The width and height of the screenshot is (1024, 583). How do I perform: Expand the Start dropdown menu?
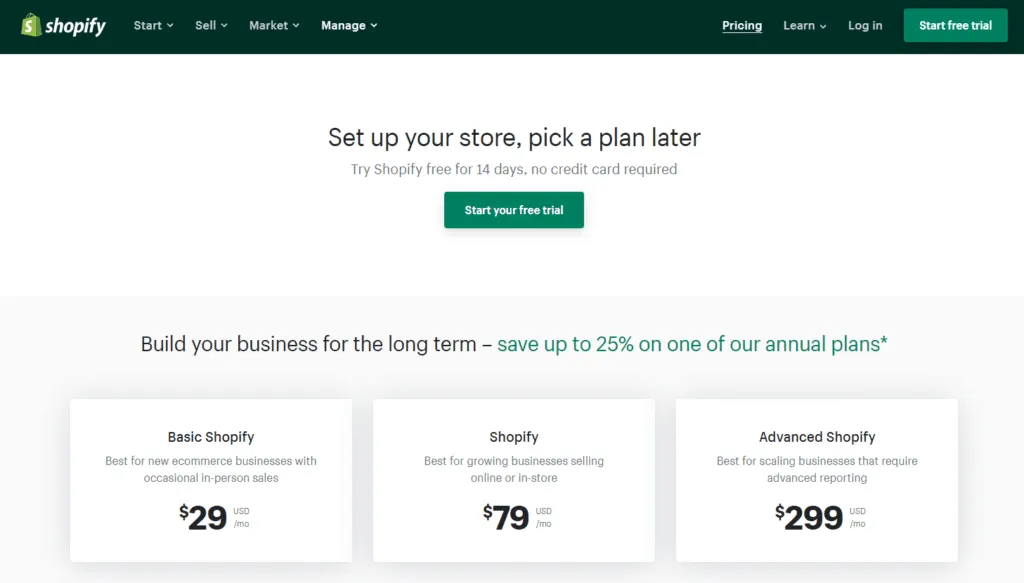[x=153, y=25]
